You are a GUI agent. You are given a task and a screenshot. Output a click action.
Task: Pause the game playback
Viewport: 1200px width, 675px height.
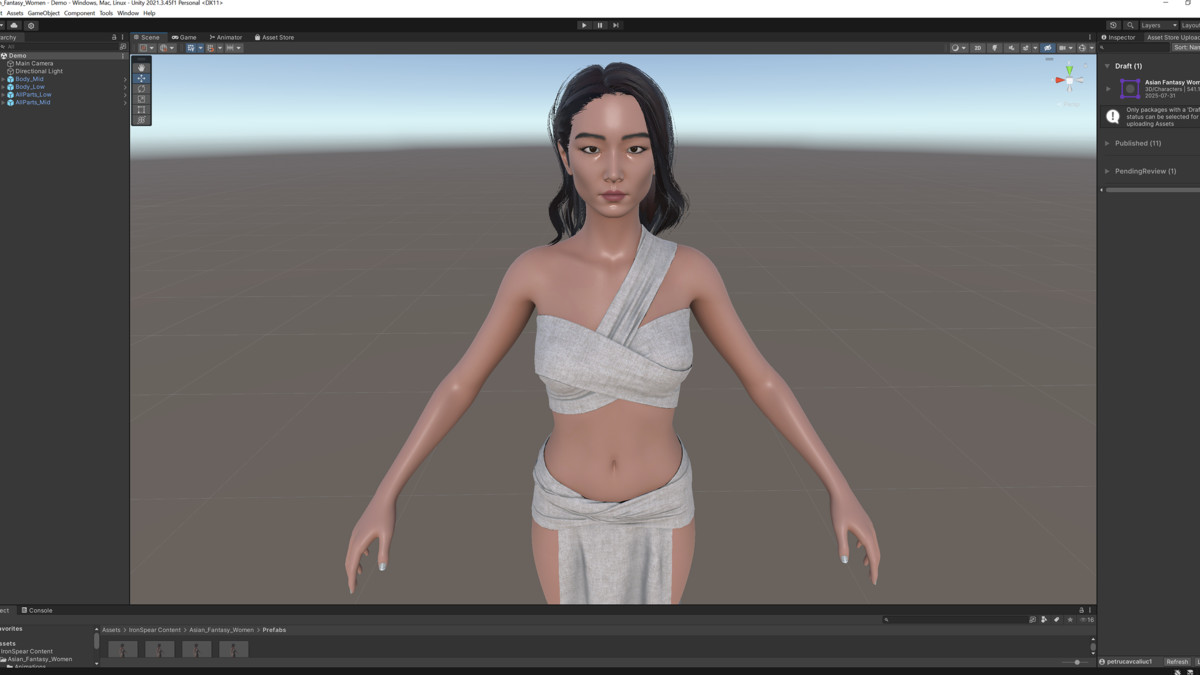[x=600, y=25]
